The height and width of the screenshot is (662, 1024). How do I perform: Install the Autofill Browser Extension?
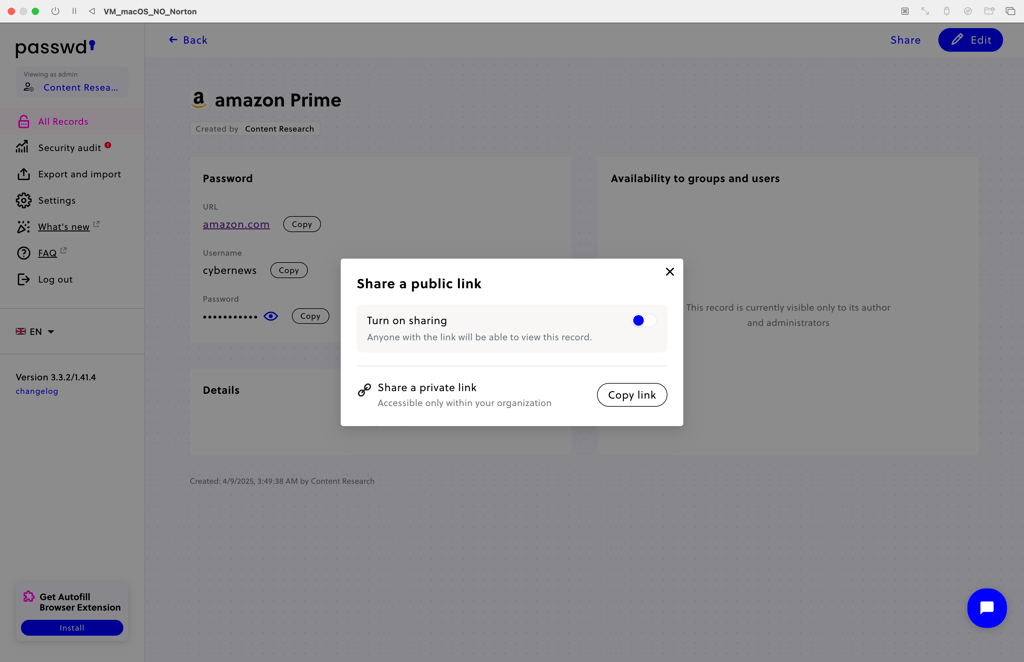[x=72, y=627]
